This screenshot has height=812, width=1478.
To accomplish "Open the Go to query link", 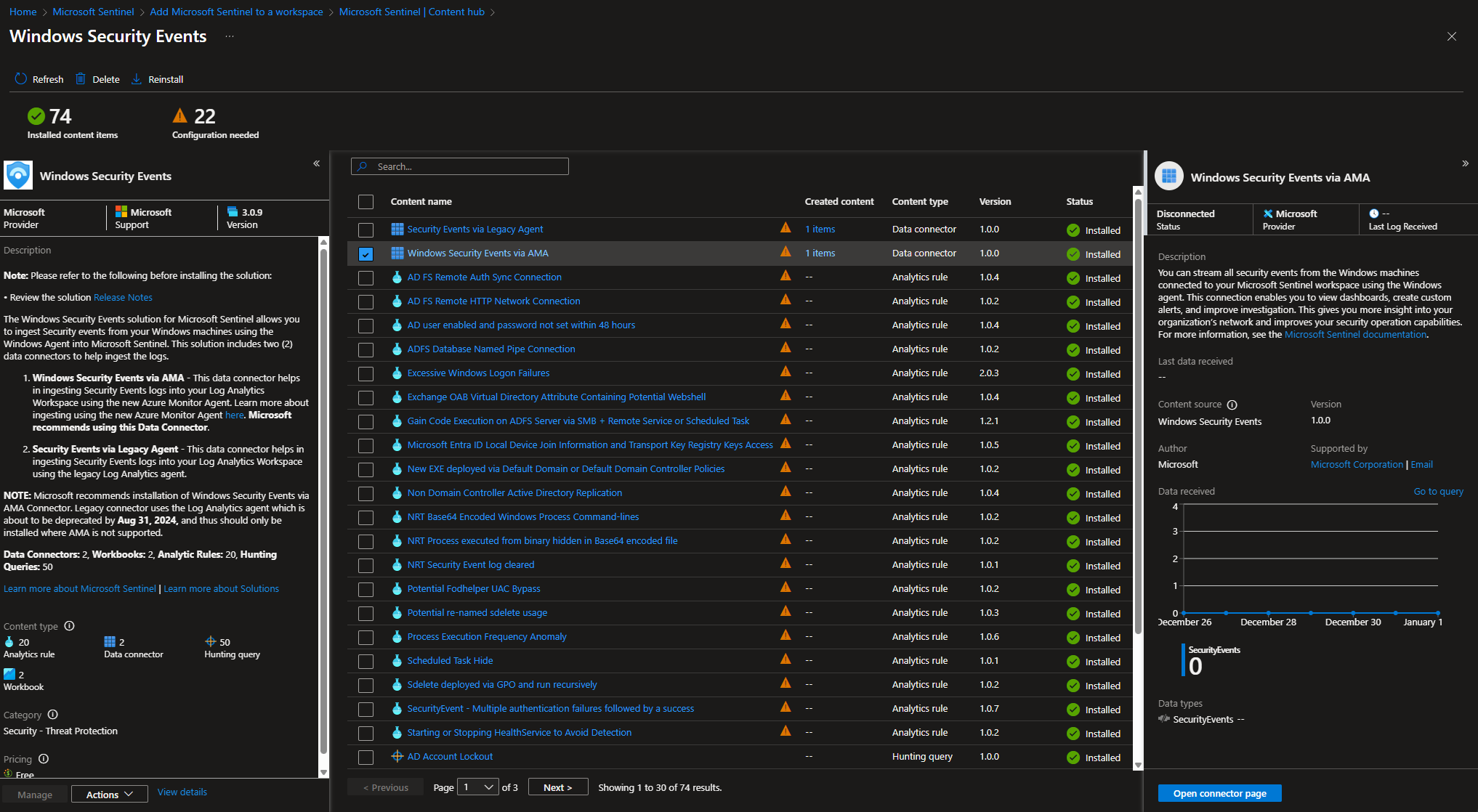I will (1438, 492).
